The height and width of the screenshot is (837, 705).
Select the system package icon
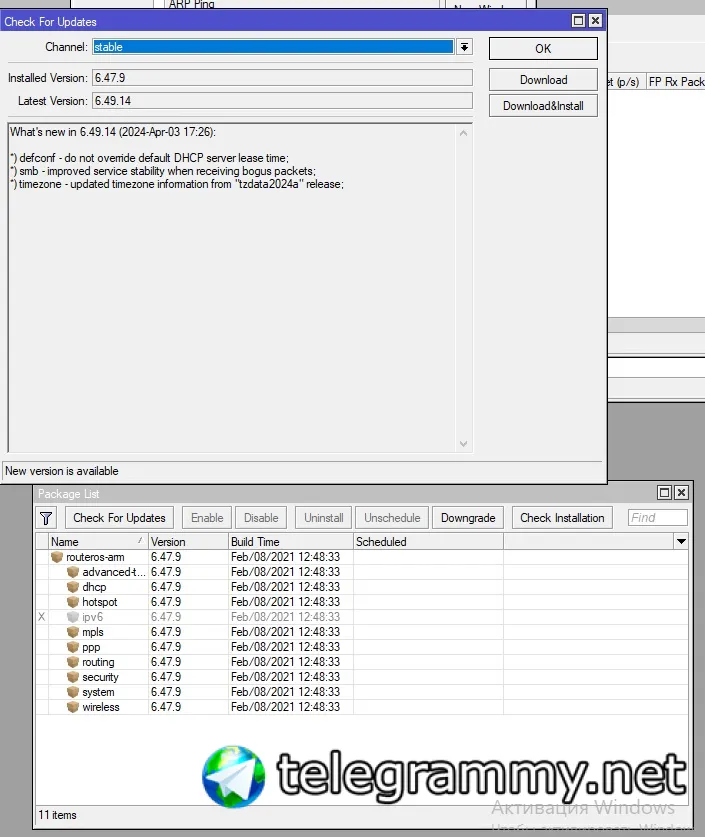coord(73,692)
